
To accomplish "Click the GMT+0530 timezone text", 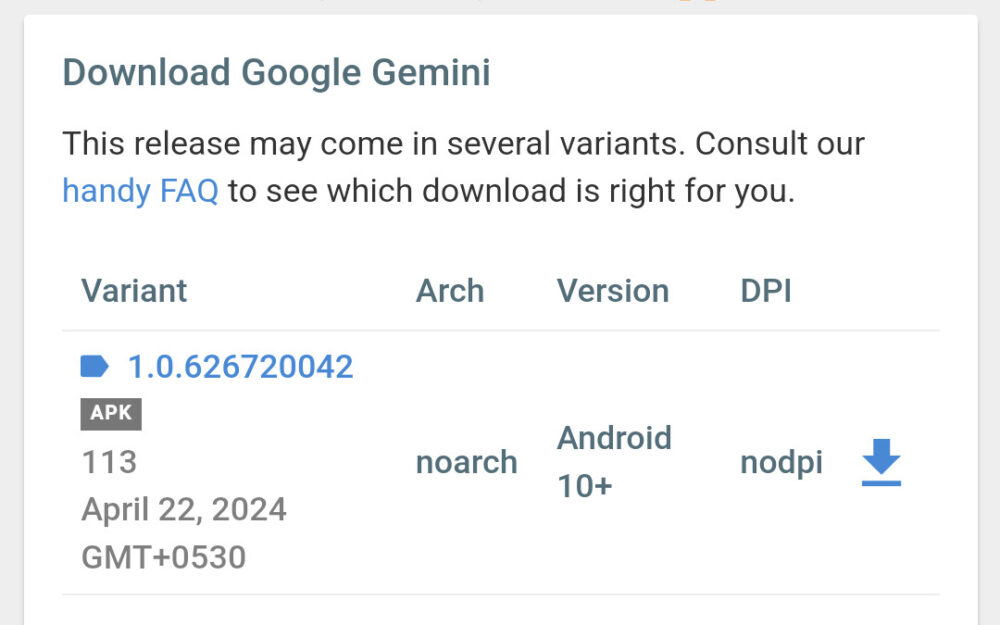I will tap(164, 556).
